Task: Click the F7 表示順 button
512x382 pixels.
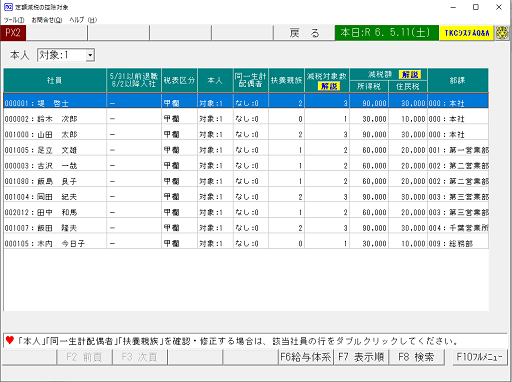Action: (361, 357)
